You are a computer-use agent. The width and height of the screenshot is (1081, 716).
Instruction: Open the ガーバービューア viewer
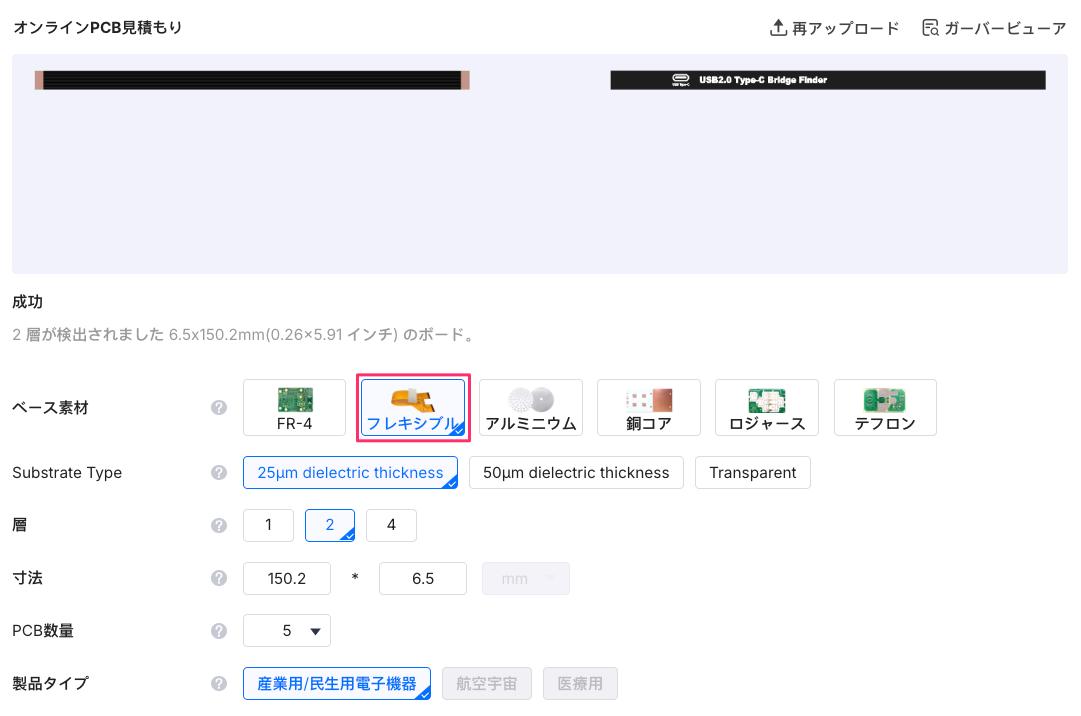[x=993, y=28]
